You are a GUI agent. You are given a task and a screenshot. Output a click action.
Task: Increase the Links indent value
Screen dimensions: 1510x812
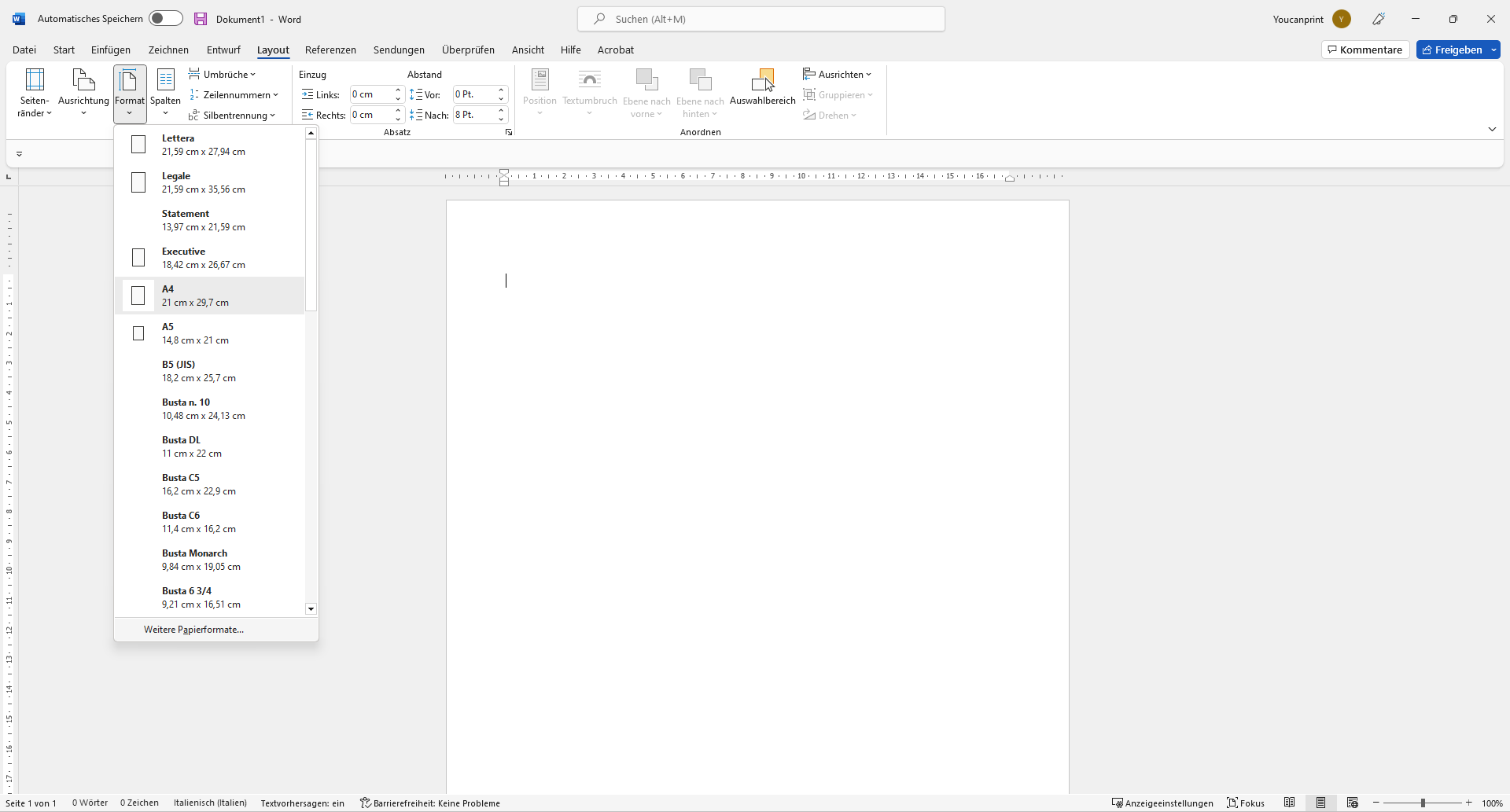click(398, 90)
